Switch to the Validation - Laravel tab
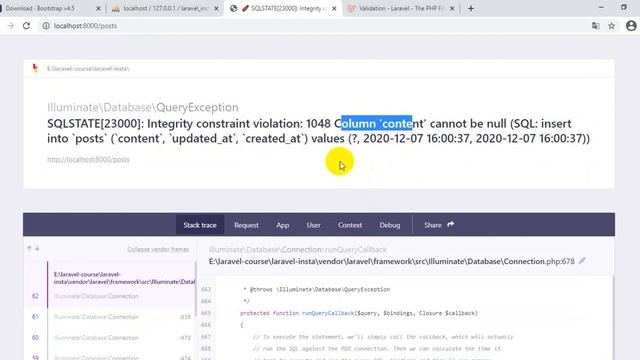 click(401, 8)
